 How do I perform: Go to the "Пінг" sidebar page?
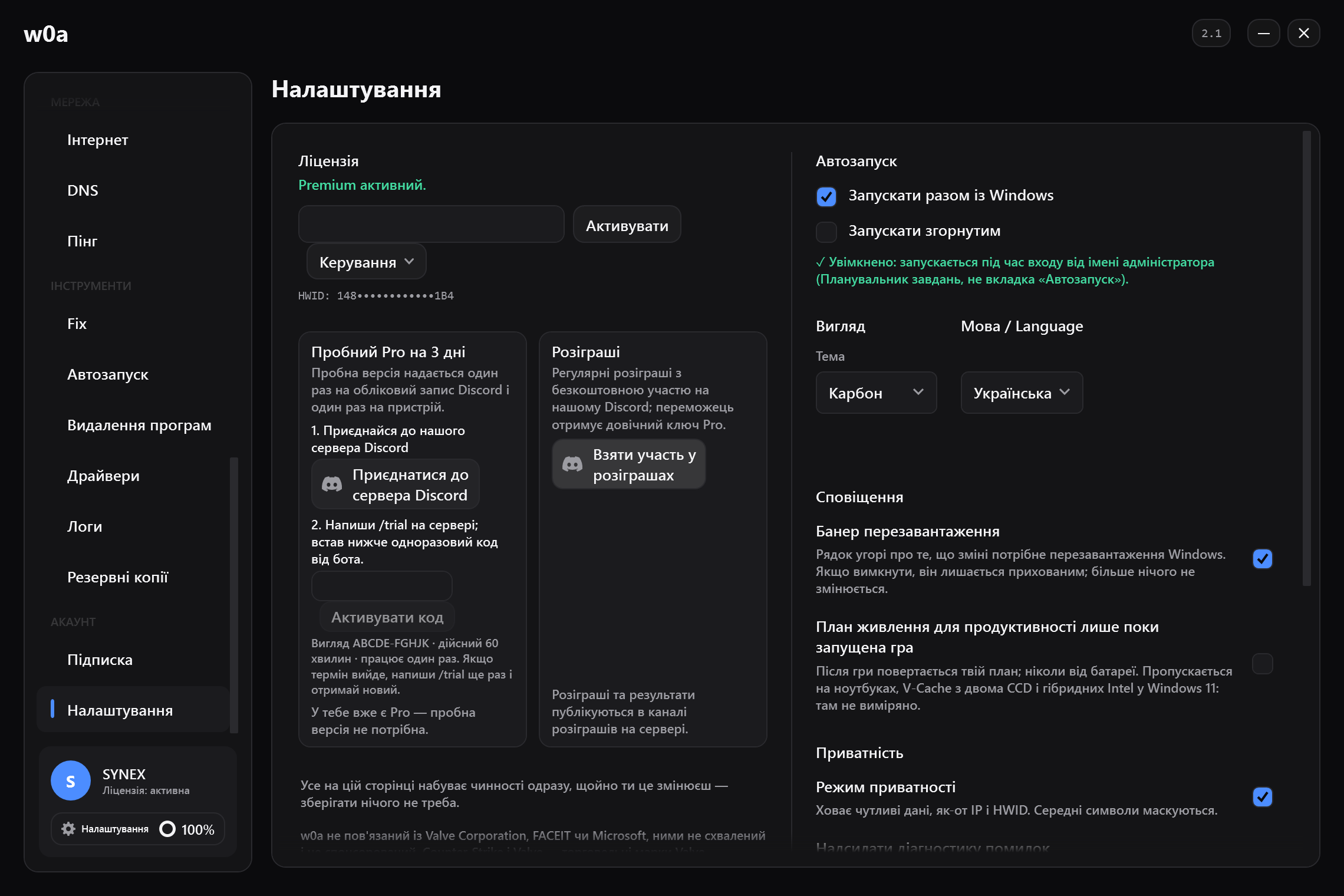pyautogui.click(x=133, y=242)
